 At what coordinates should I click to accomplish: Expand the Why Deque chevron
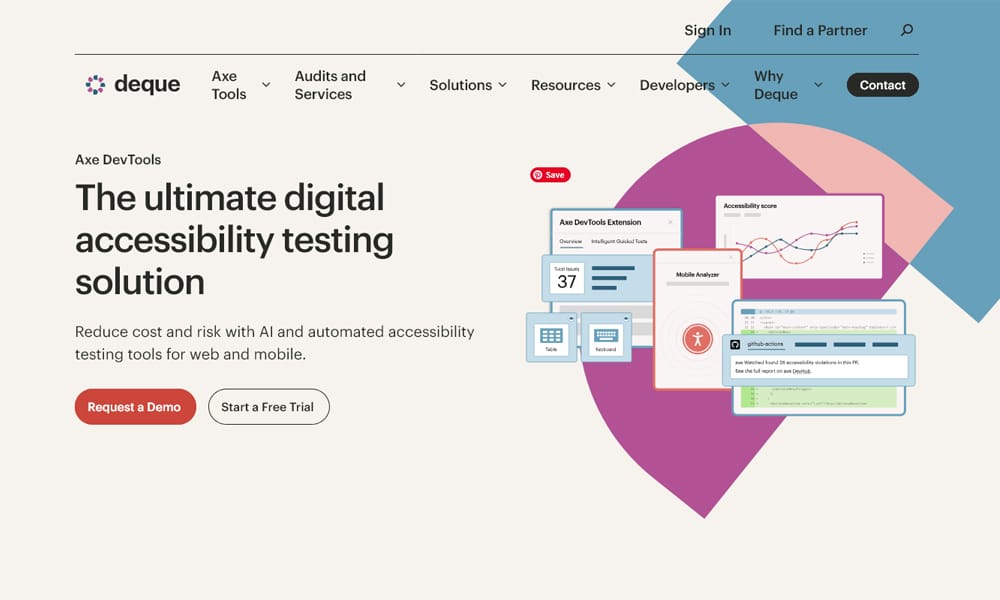tap(818, 85)
